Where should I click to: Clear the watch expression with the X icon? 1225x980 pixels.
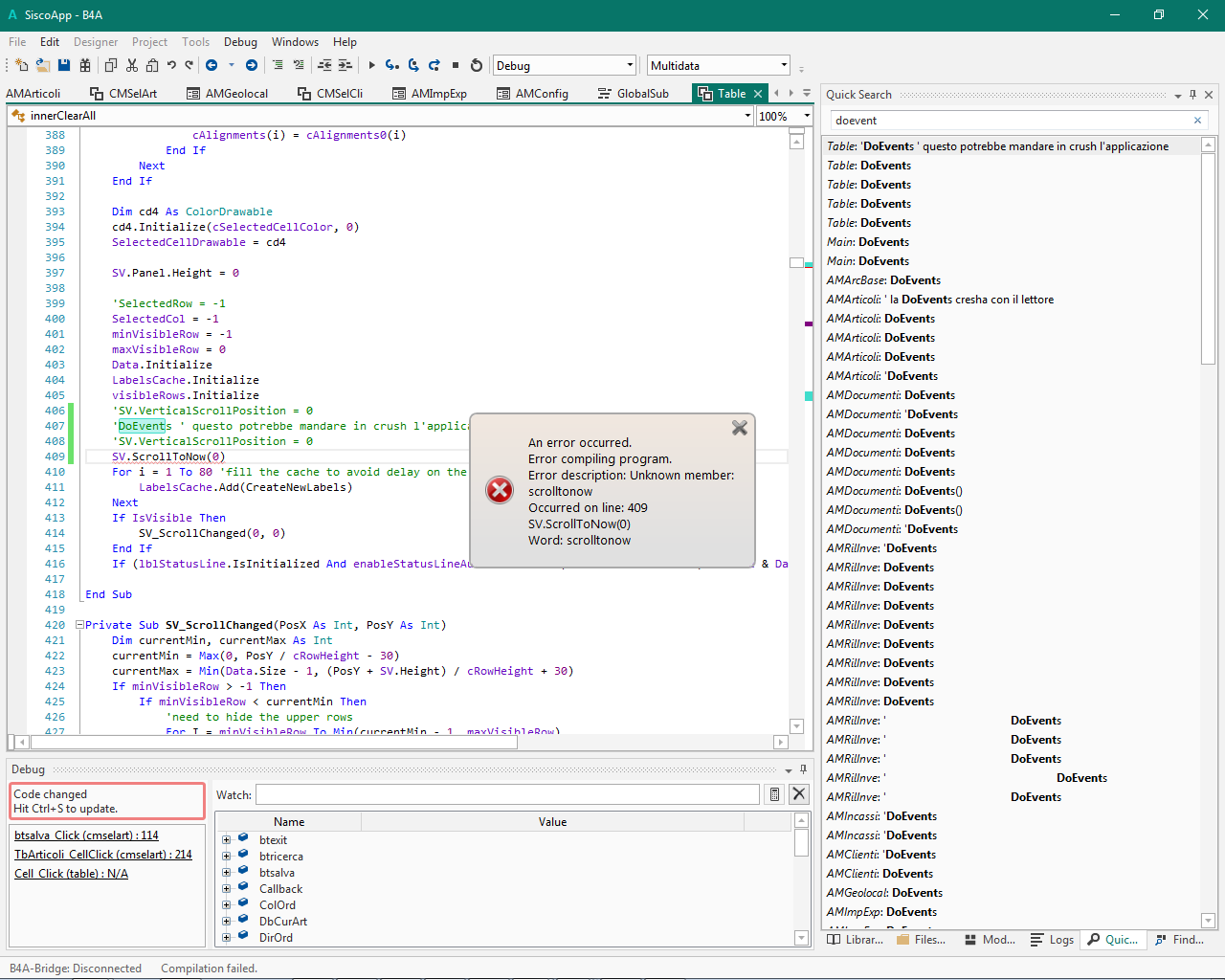(x=799, y=794)
